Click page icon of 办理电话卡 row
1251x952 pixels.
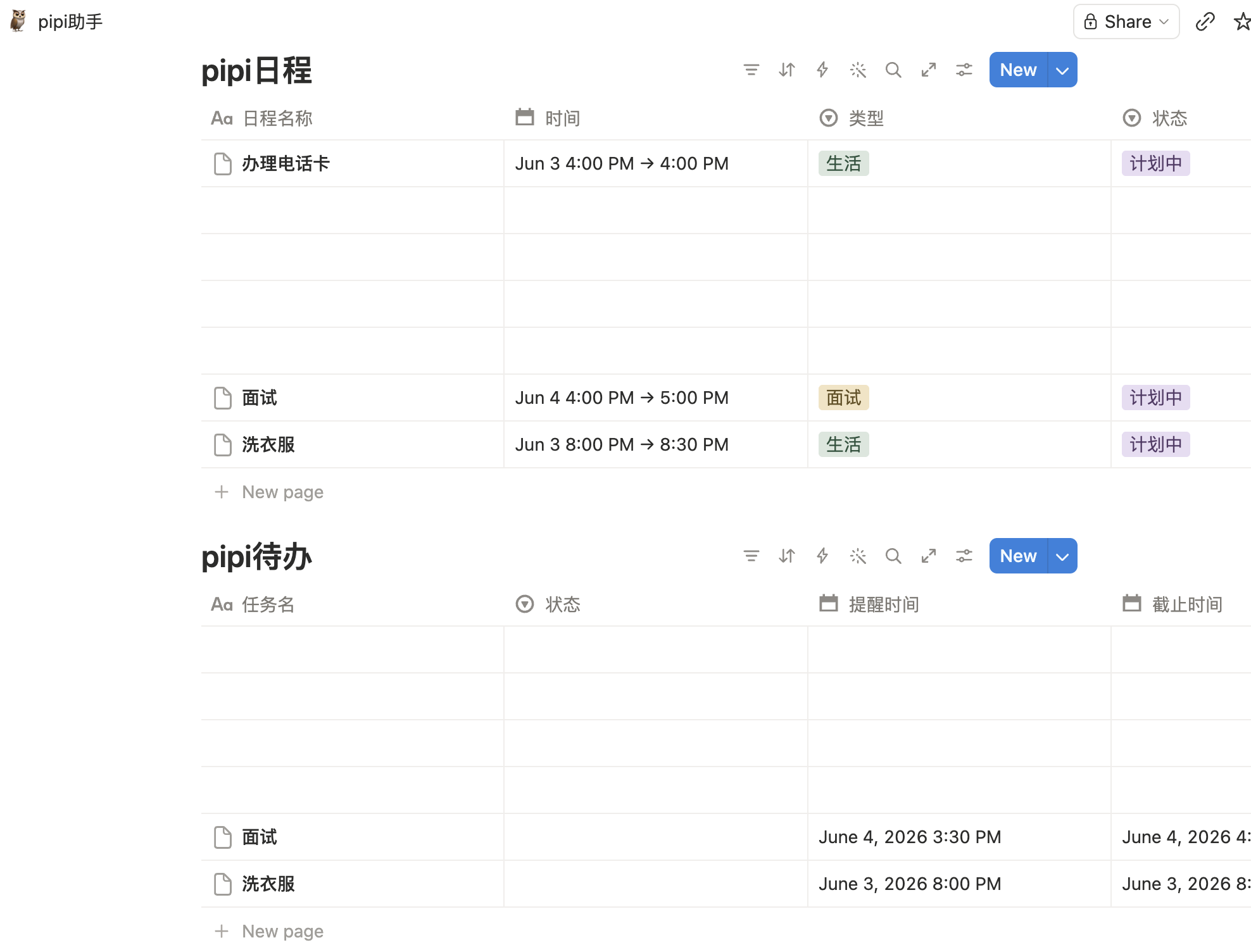222,163
